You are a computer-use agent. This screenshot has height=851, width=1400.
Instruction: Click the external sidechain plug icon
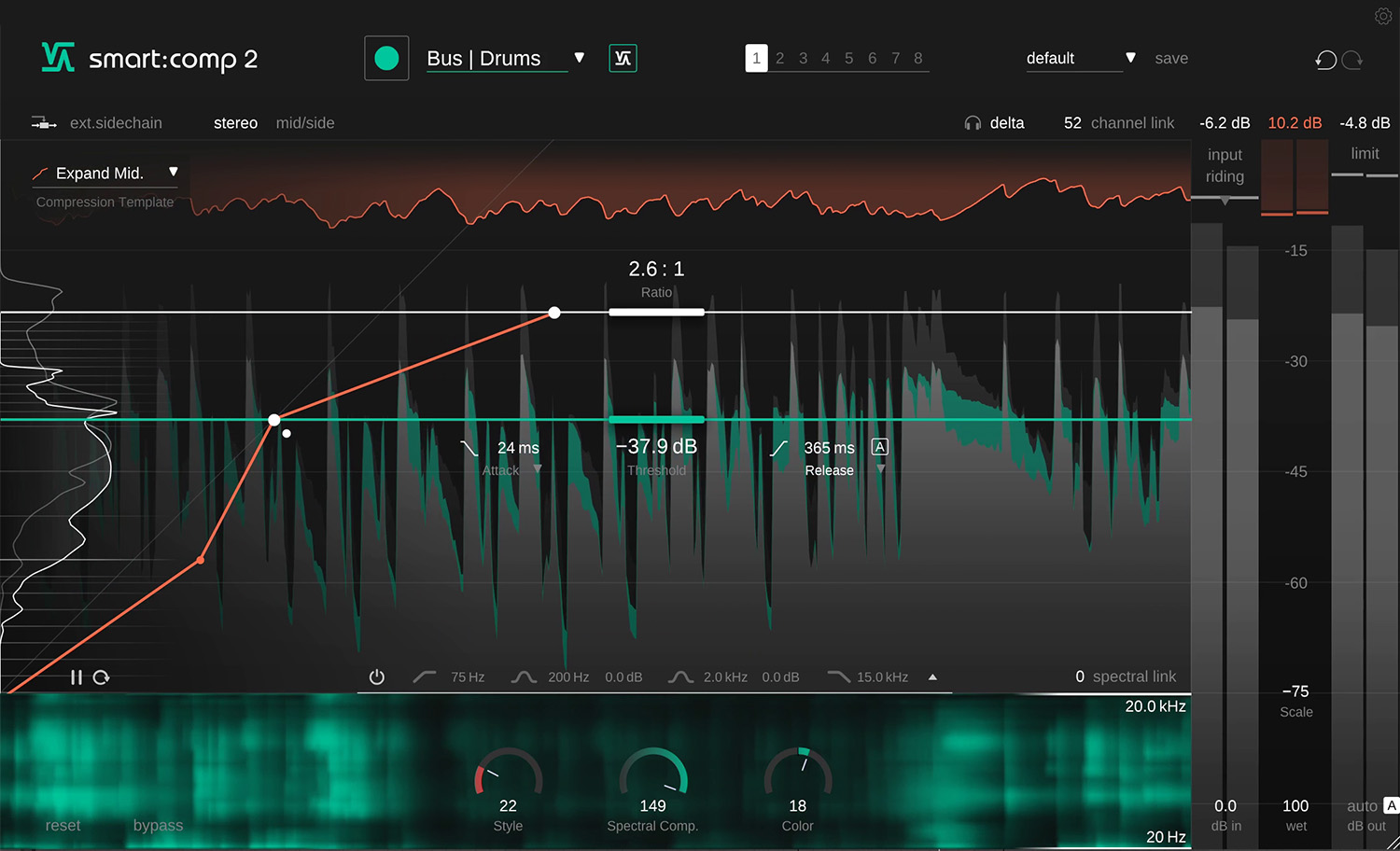(x=44, y=123)
